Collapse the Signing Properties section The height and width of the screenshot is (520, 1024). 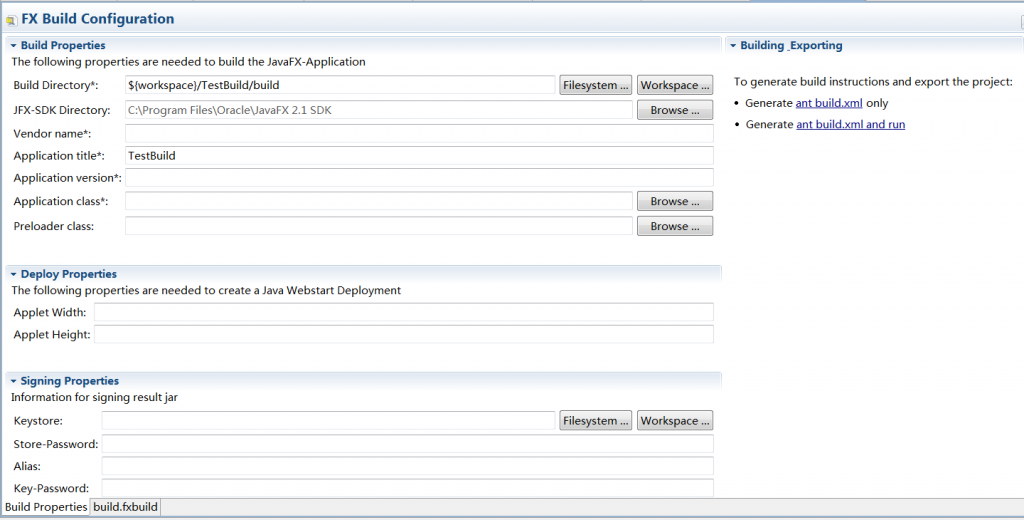pos(14,381)
